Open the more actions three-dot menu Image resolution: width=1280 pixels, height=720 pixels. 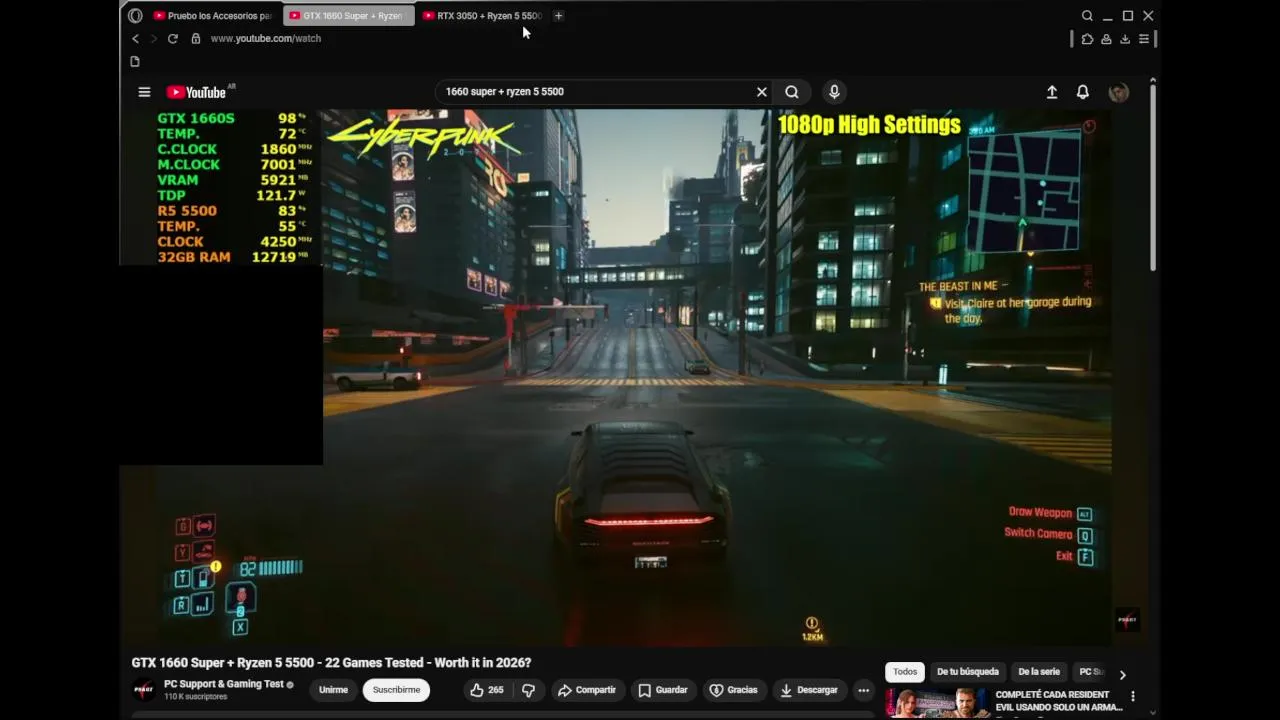click(864, 690)
